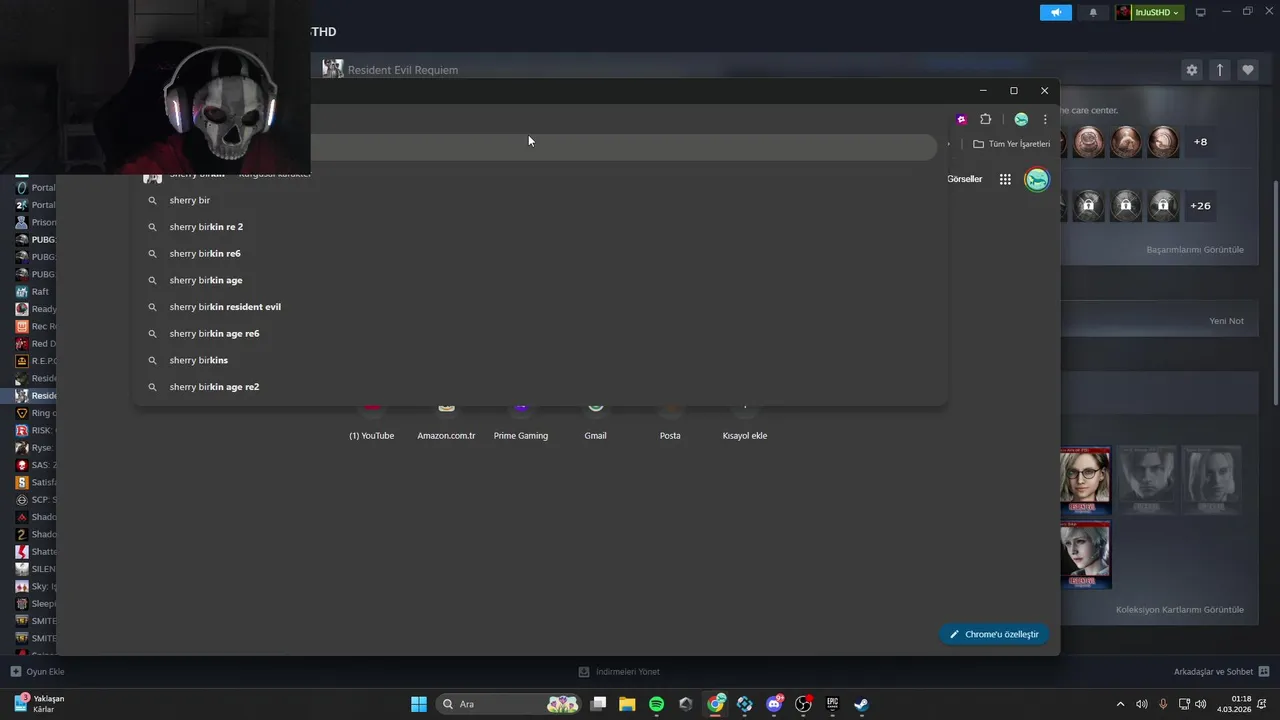Select Satisfactory in Steam library list
1280x720 pixels.
point(34,482)
